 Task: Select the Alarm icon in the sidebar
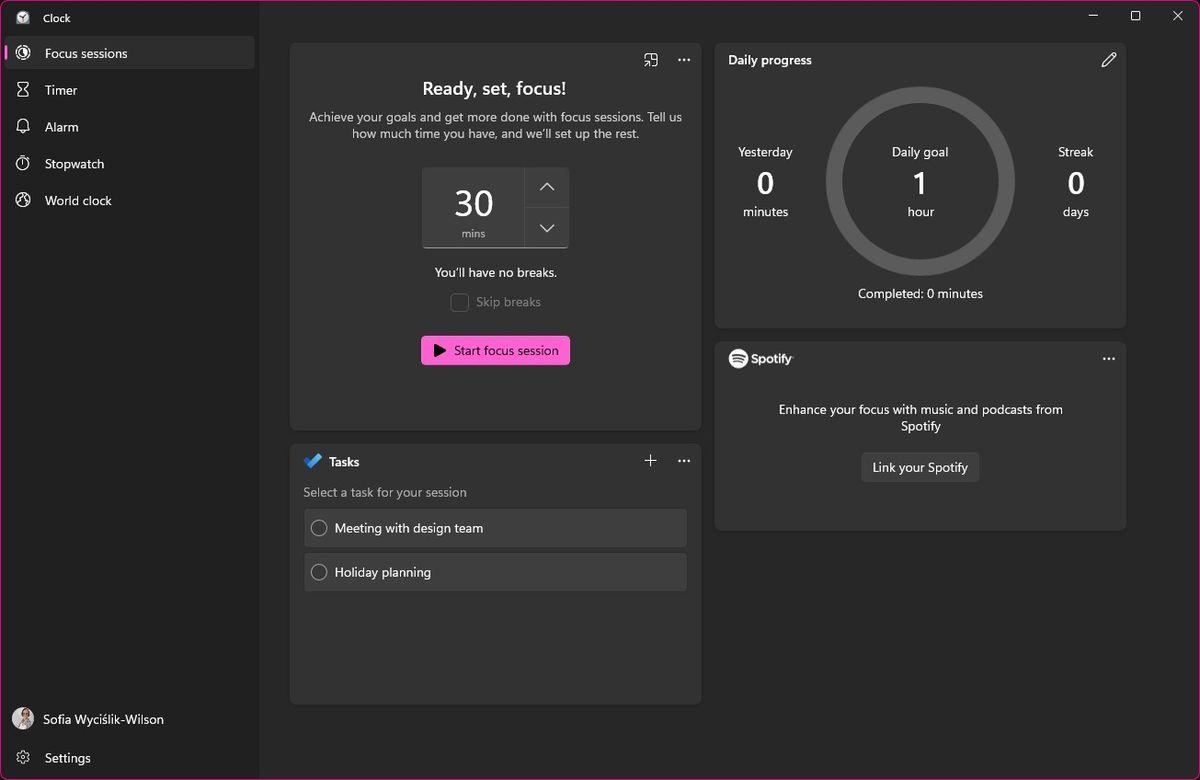click(x=22, y=126)
